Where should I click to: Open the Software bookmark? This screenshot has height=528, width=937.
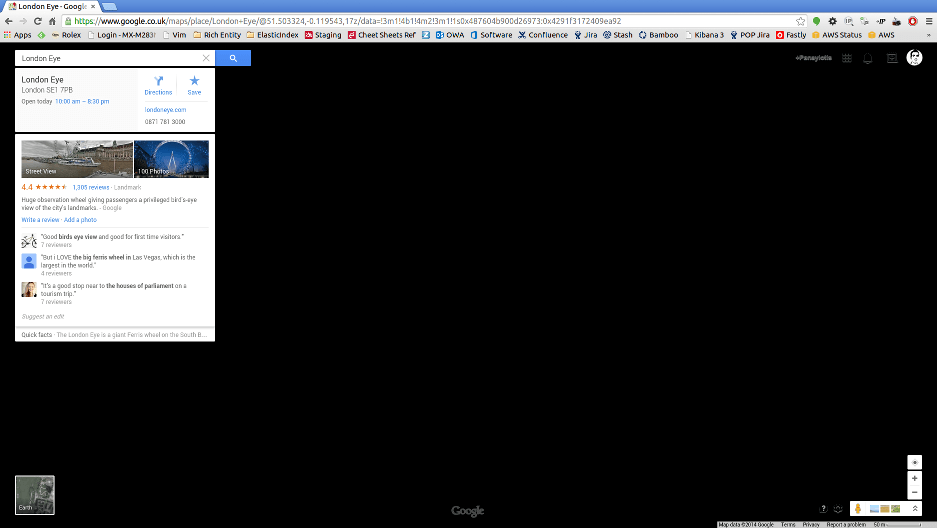[491, 35]
